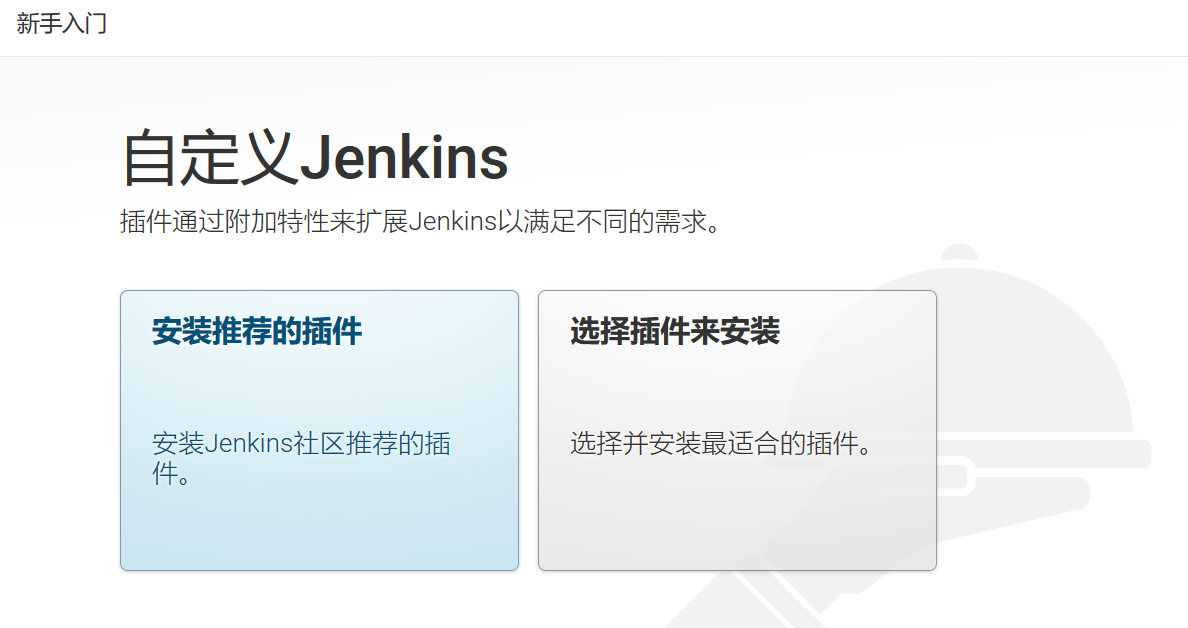Click the 新手入门 header title
Viewport: 1188px width, 628px height.
[61, 23]
